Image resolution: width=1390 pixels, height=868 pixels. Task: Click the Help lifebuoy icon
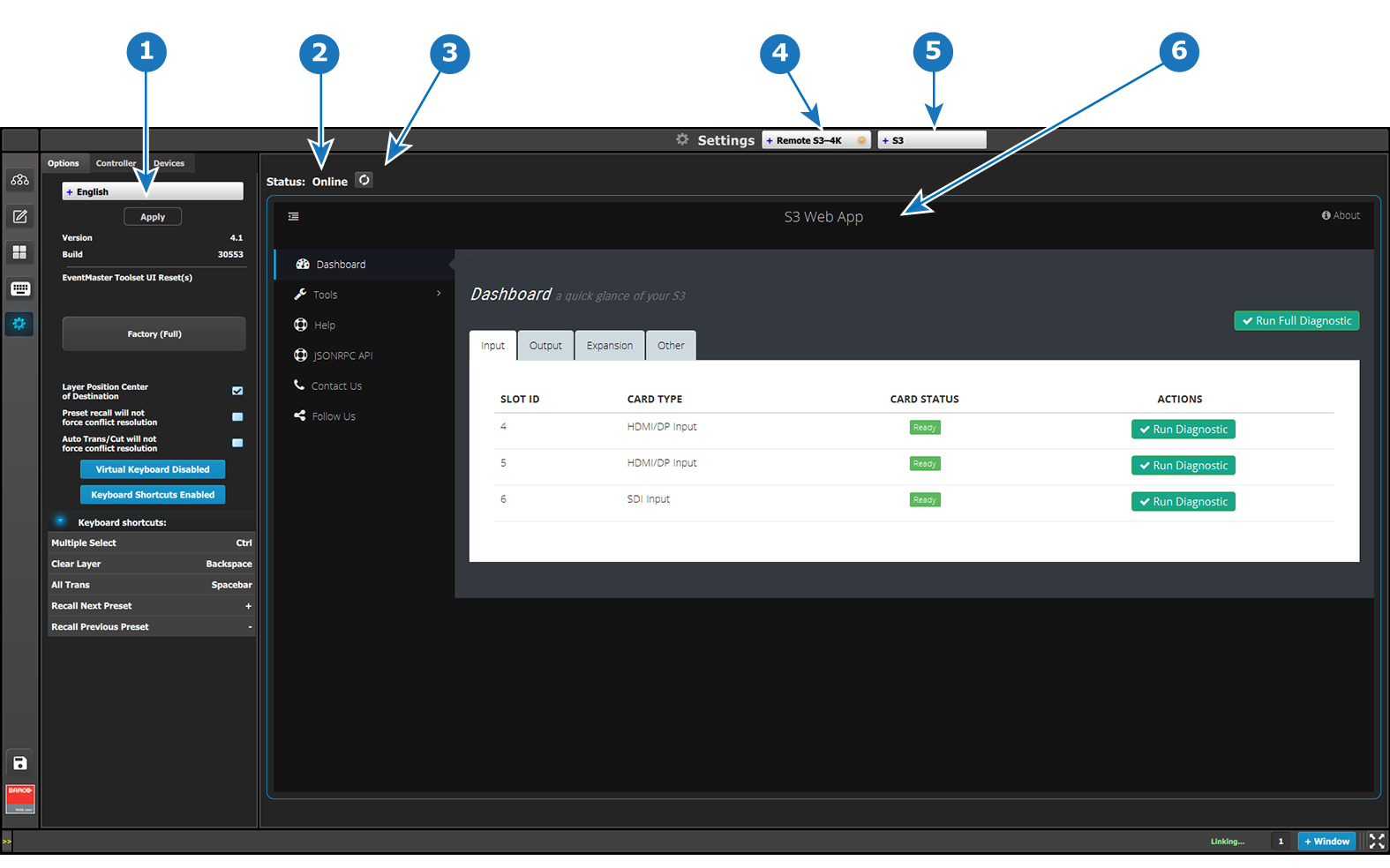click(x=301, y=325)
